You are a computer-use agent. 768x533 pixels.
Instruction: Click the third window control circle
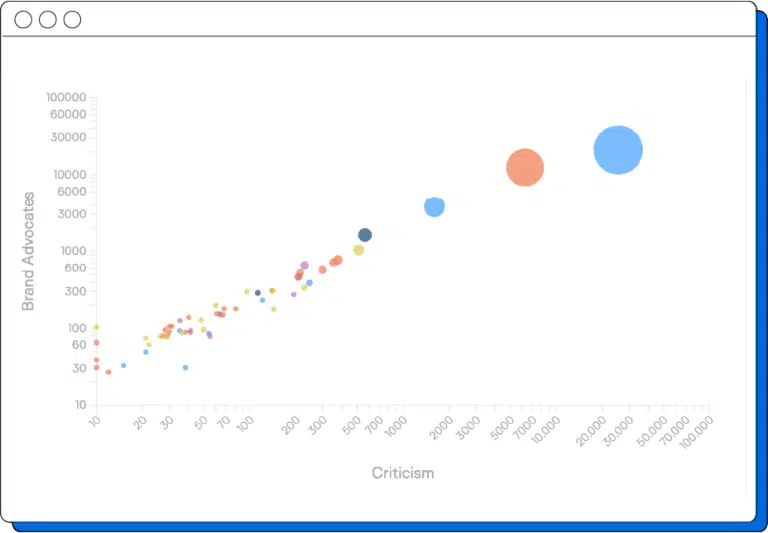pyautogui.click(x=71, y=20)
